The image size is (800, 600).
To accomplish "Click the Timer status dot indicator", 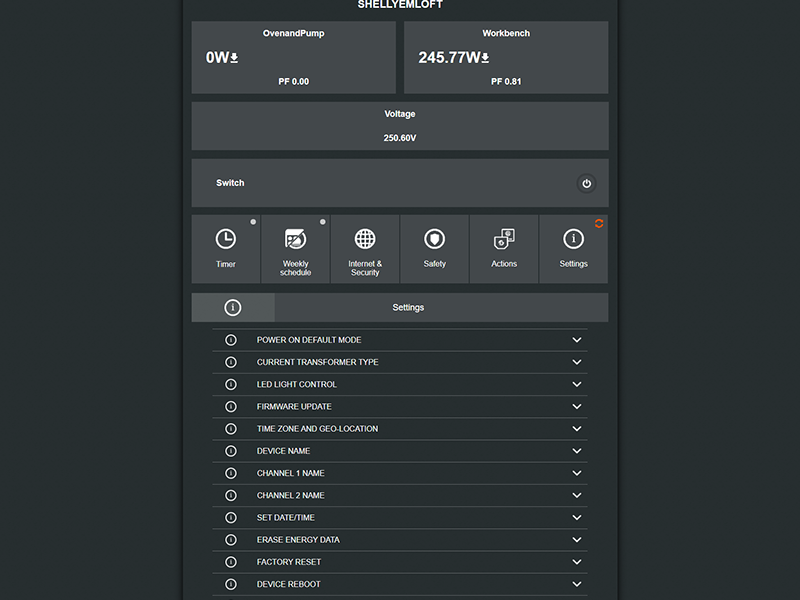I will coord(253,222).
